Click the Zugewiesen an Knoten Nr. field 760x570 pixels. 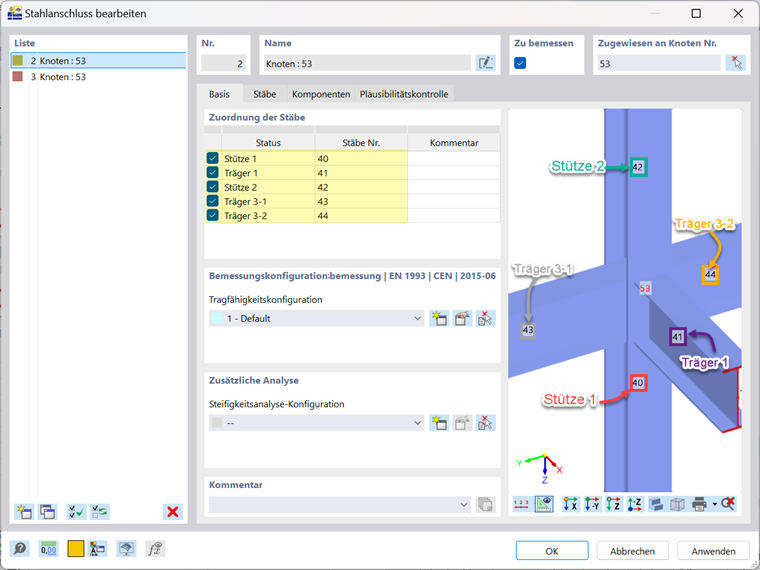pyautogui.click(x=659, y=63)
